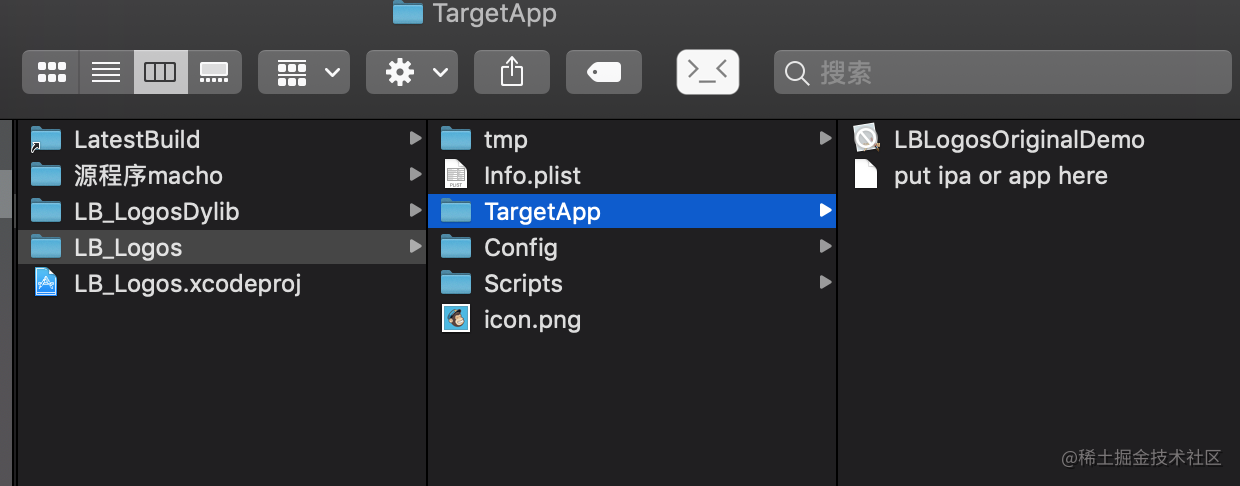Image resolution: width=1240 pixels, height=486 pixels.
Task: Switch to list view mode
Action: (x=106, y=72)
